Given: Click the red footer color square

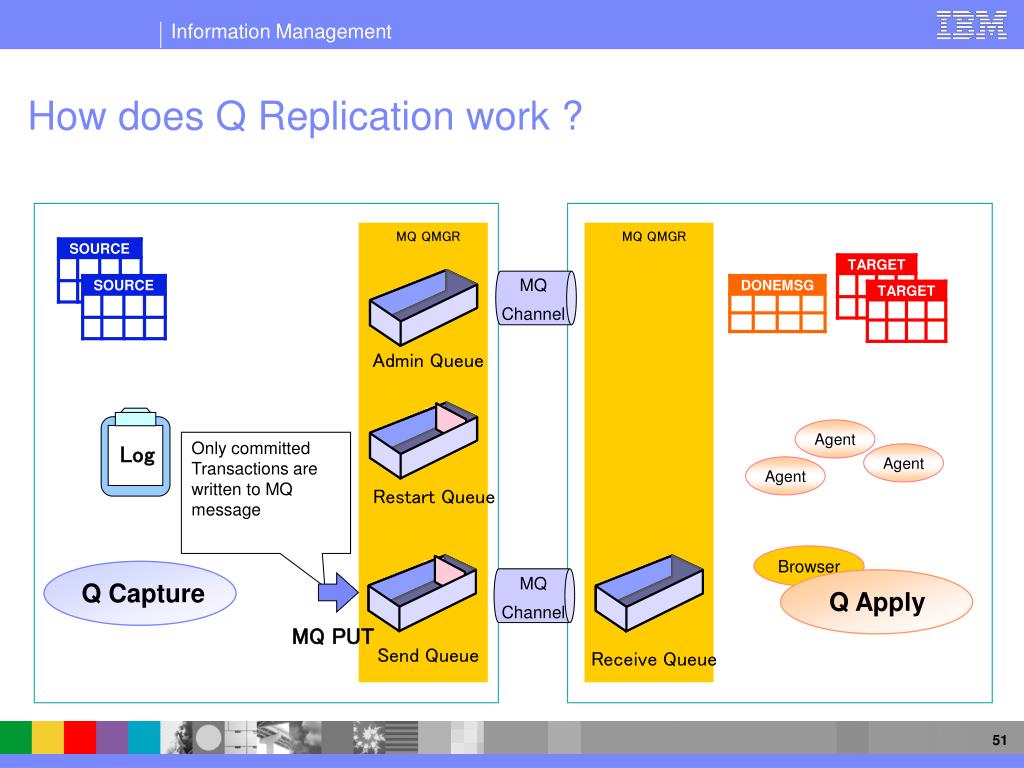Looking at the screenshot, I should tap(80, 737).
